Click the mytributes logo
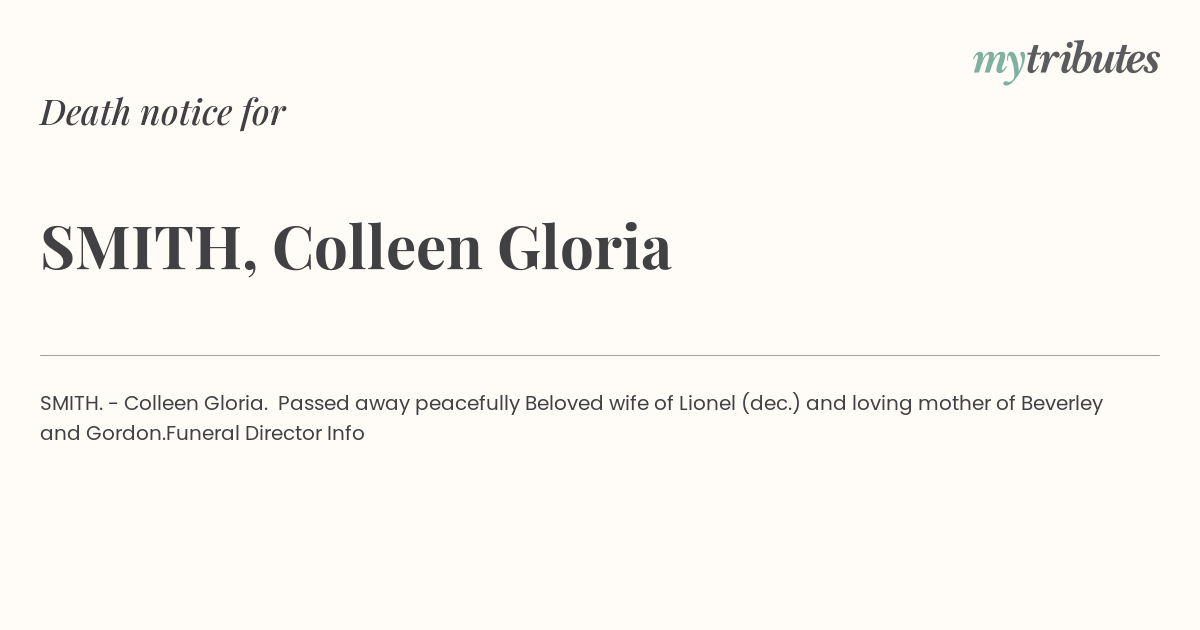The height and width of the screenshot is (630, 1200). 1066,61
